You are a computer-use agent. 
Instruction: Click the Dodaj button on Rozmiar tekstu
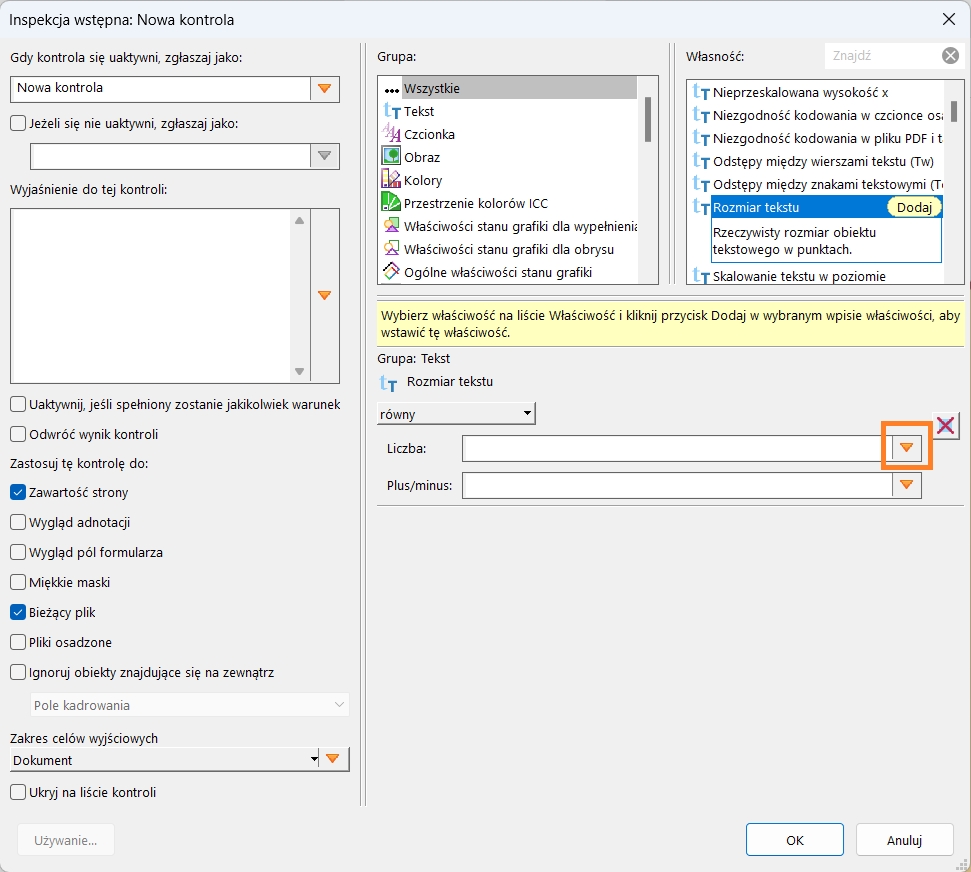(914, 207)
